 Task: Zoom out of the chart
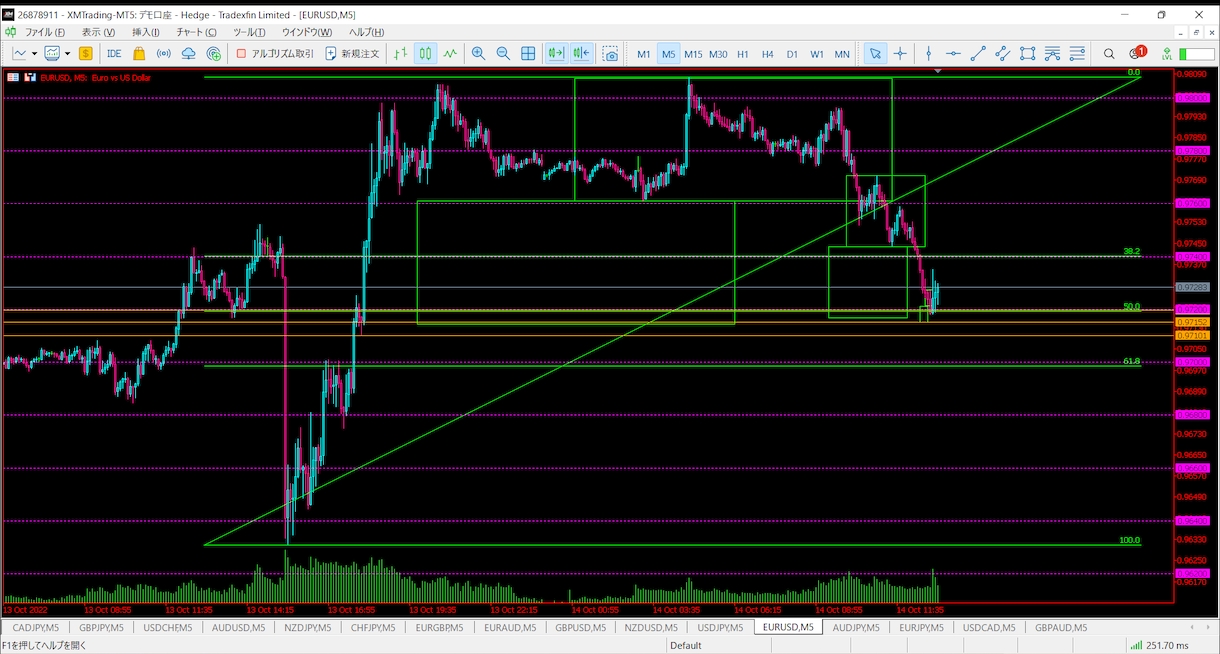tap(503, 54)
